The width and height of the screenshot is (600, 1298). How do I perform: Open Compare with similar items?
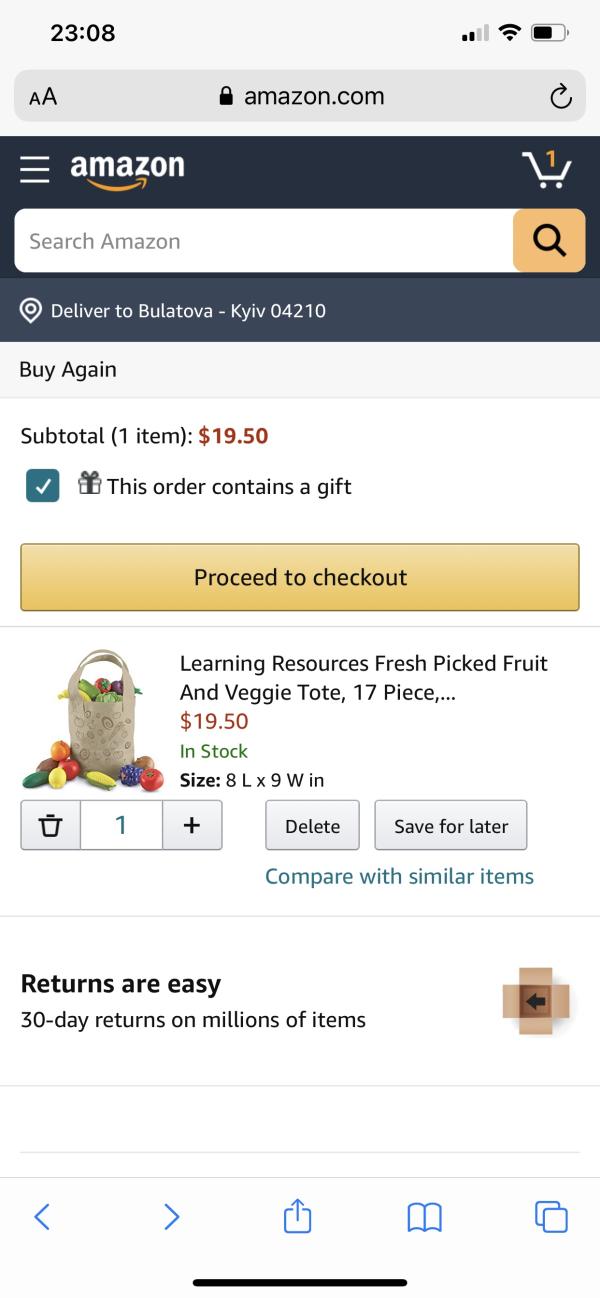click(x=399, y=876)
